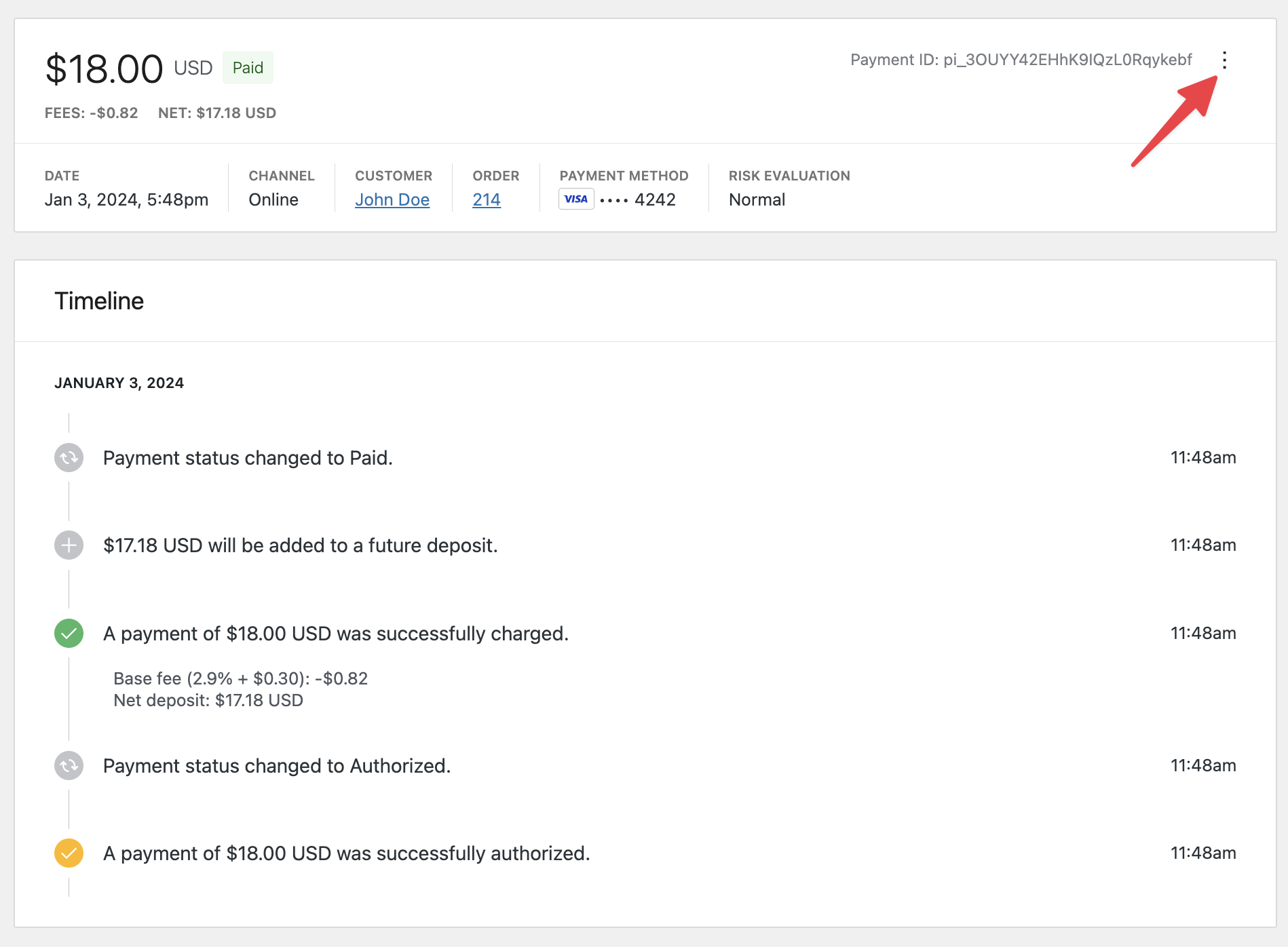The image size is (1288, 947).
Task: Click the 11:48am timestamp on Paid event
Action: (1203, 457)
